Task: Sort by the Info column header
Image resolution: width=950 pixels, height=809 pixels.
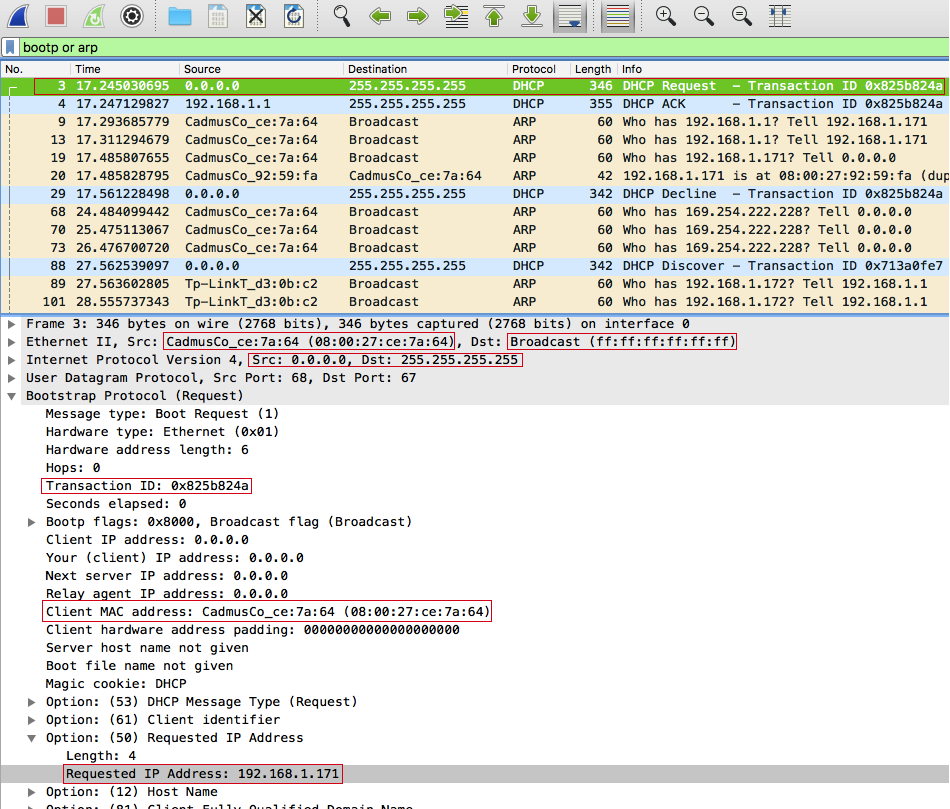Action: tap(783, 69)
